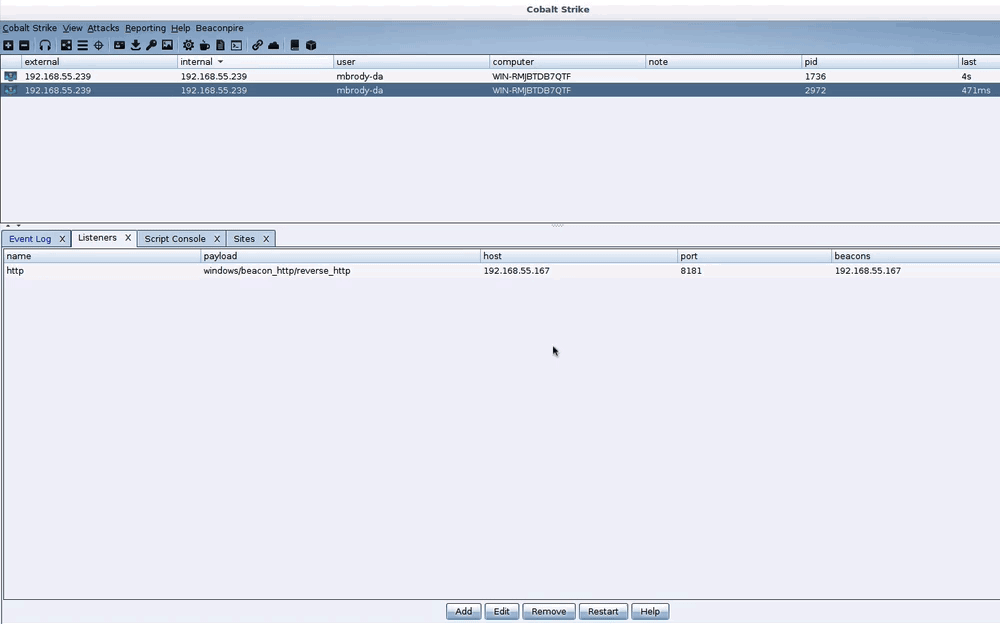Open Downloaded Files via the download icon

135,45
